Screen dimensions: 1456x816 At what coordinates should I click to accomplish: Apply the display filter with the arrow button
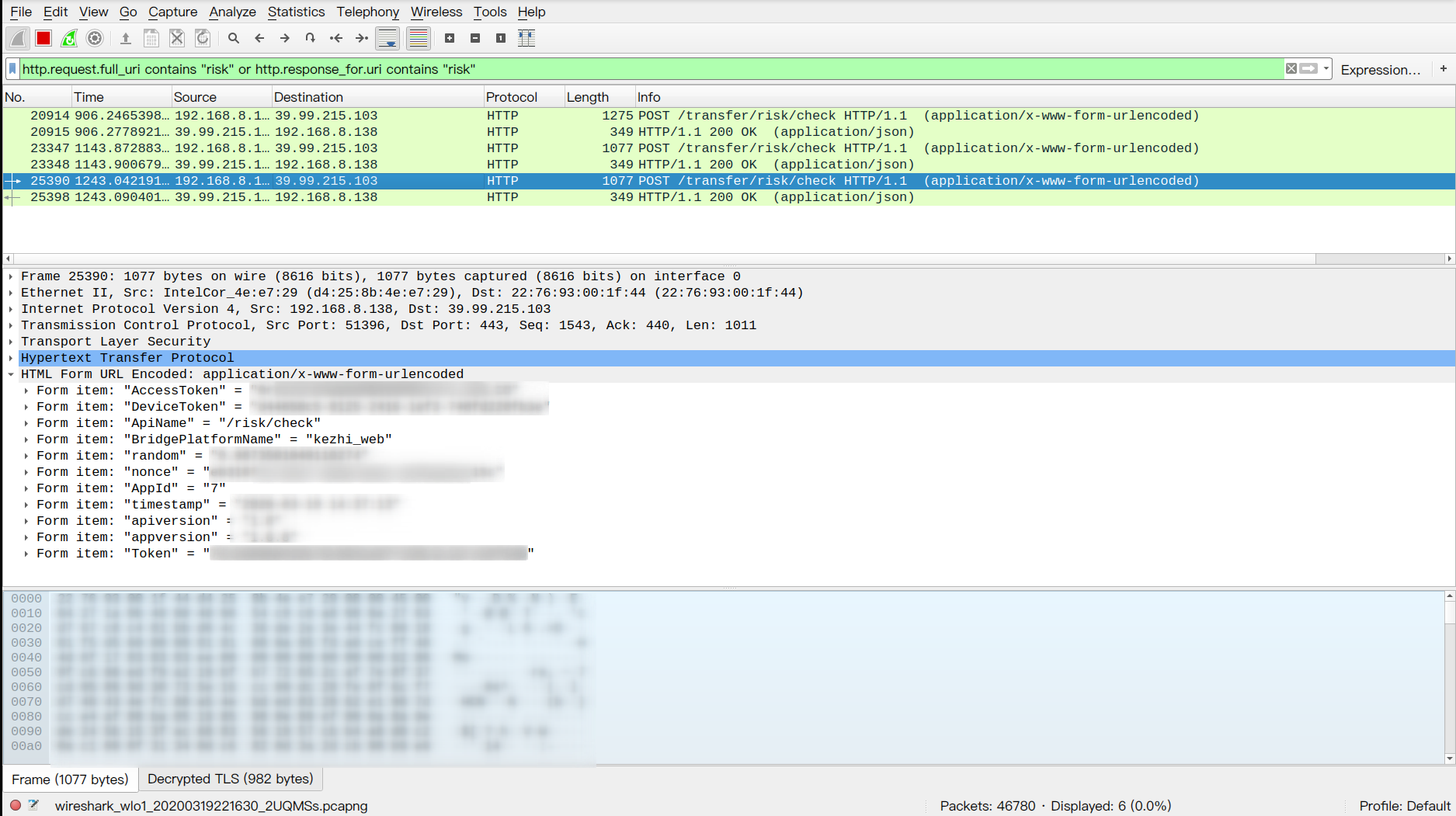pos(1308,69)
